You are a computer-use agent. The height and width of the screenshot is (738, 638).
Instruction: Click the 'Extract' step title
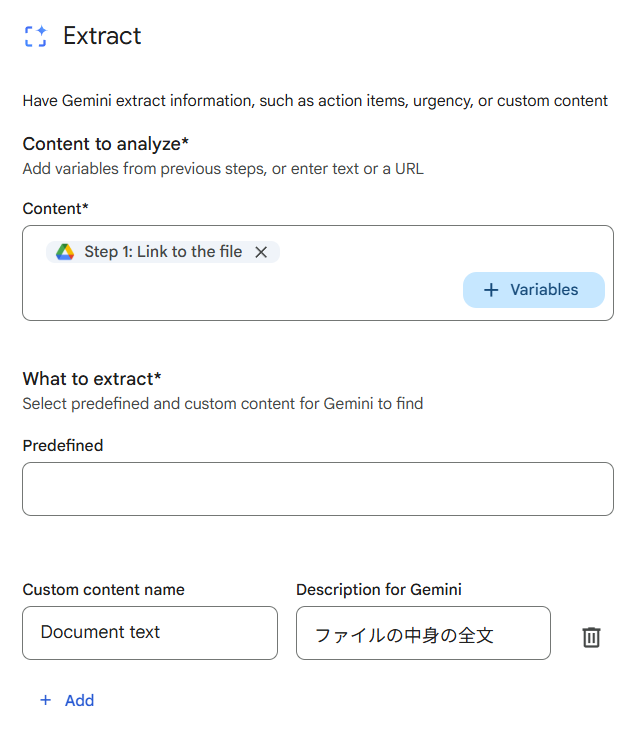click(102, 37)
